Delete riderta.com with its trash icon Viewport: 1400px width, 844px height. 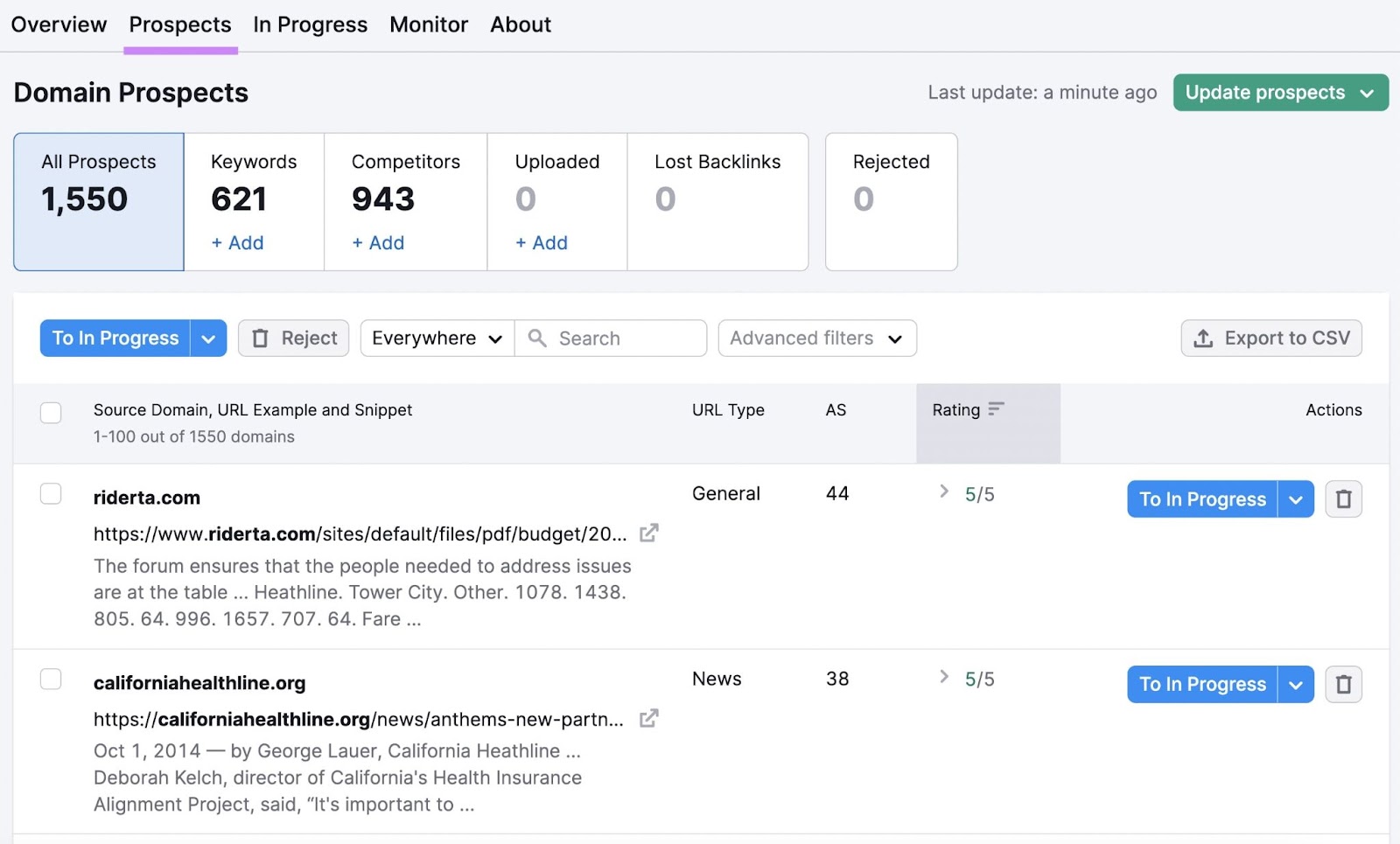click(x=1344, y=499)
